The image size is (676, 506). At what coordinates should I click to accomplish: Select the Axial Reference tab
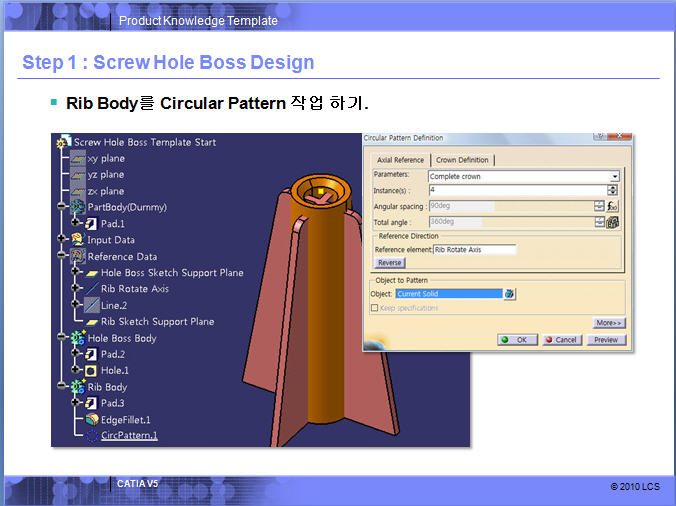pyautogui.click(x=400, y=160)
